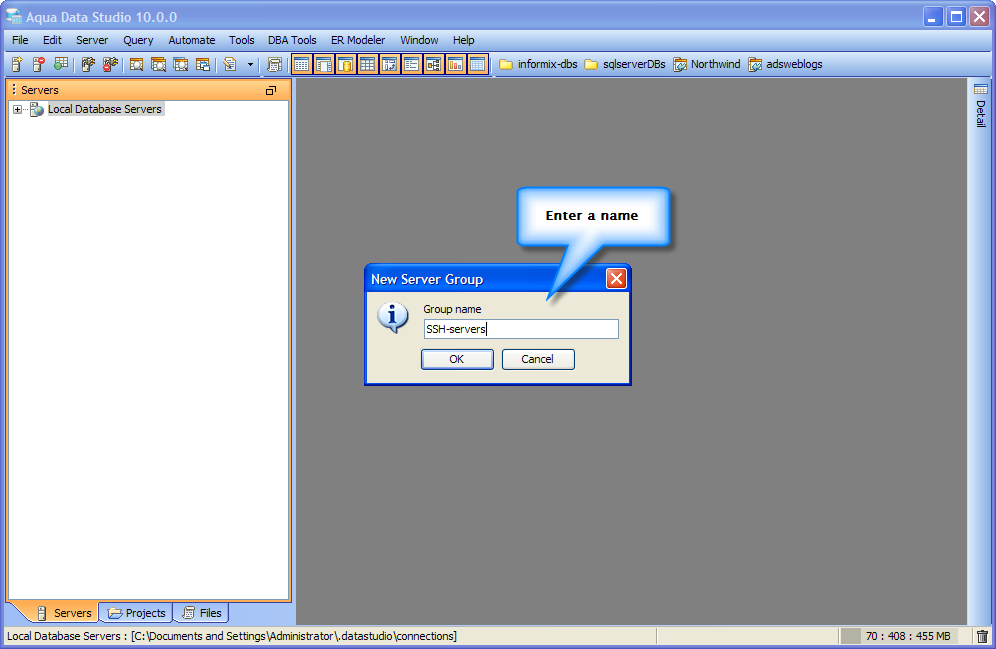
Task: Click the connect server plug icon
Action: point(88,64)
